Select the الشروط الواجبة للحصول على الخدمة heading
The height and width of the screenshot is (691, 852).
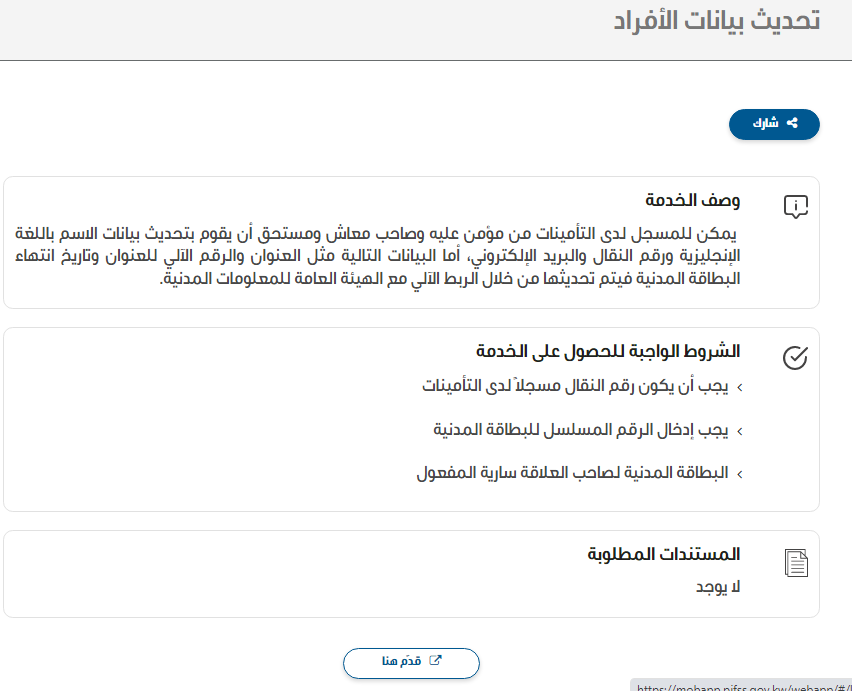point(607,351)
